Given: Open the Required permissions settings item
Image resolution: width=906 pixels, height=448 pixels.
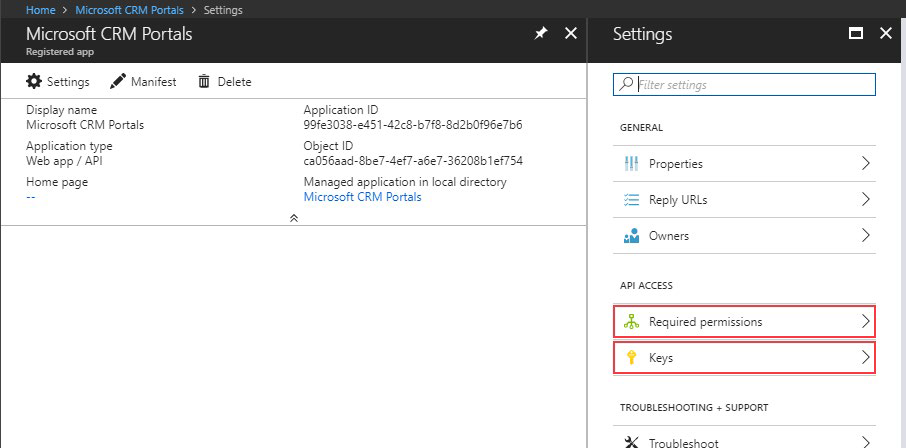Looking at the screenshot, I should pyautogui.click(x=744, y=322).
